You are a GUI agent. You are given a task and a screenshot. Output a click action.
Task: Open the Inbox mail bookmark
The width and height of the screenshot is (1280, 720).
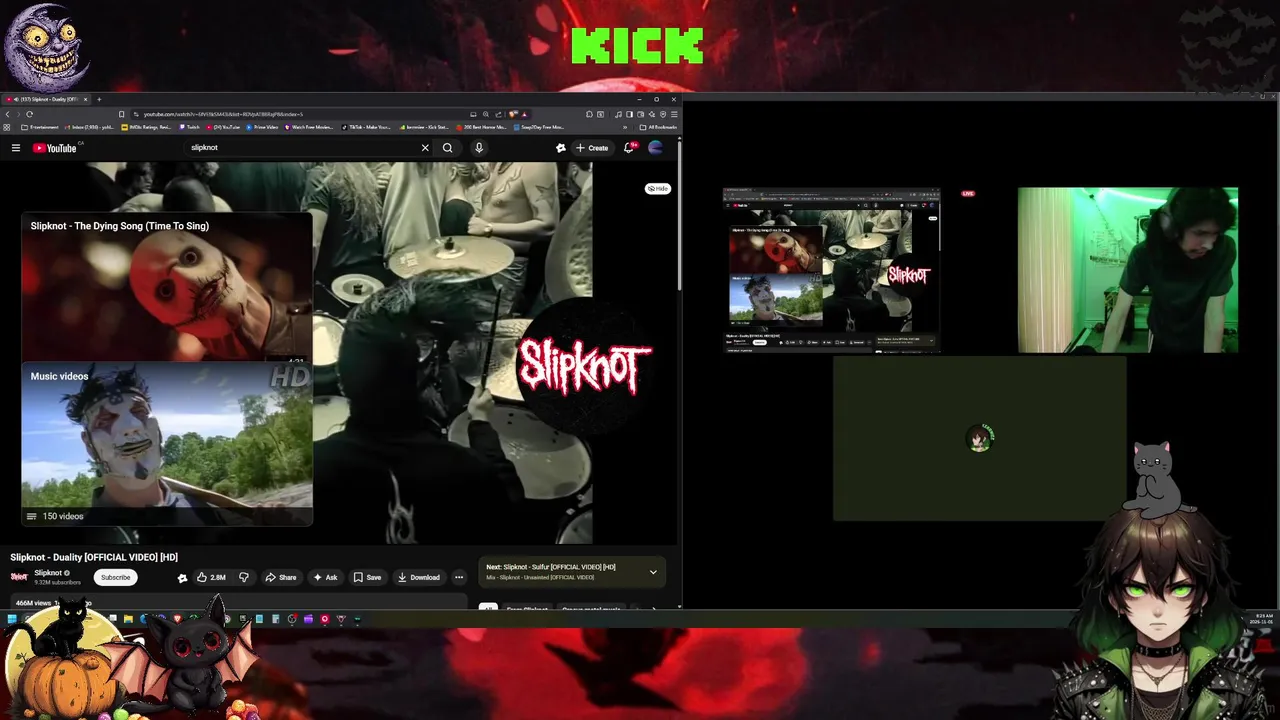pos(89,127)
